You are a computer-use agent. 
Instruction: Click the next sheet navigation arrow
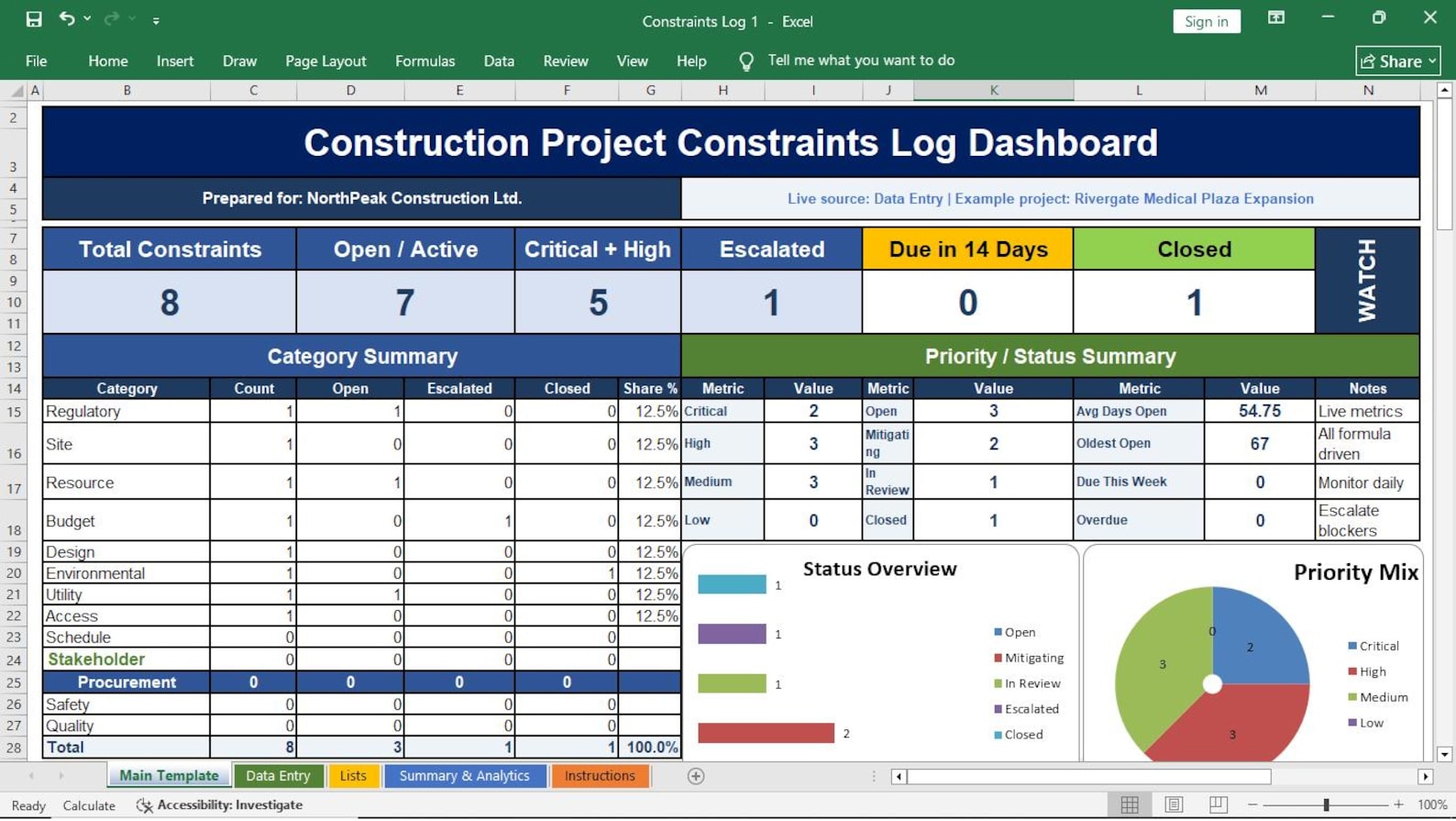click(x=61, y=776)
